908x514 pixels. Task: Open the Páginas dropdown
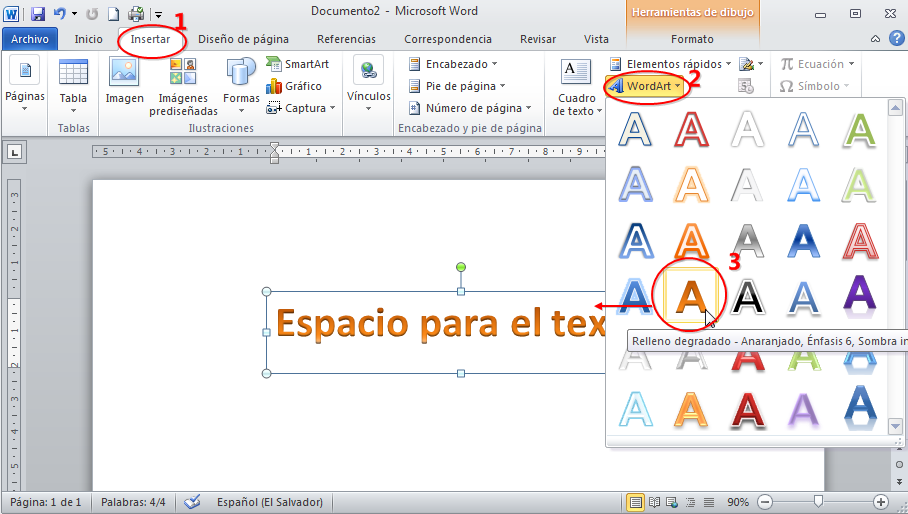click(x=25, y=84)
